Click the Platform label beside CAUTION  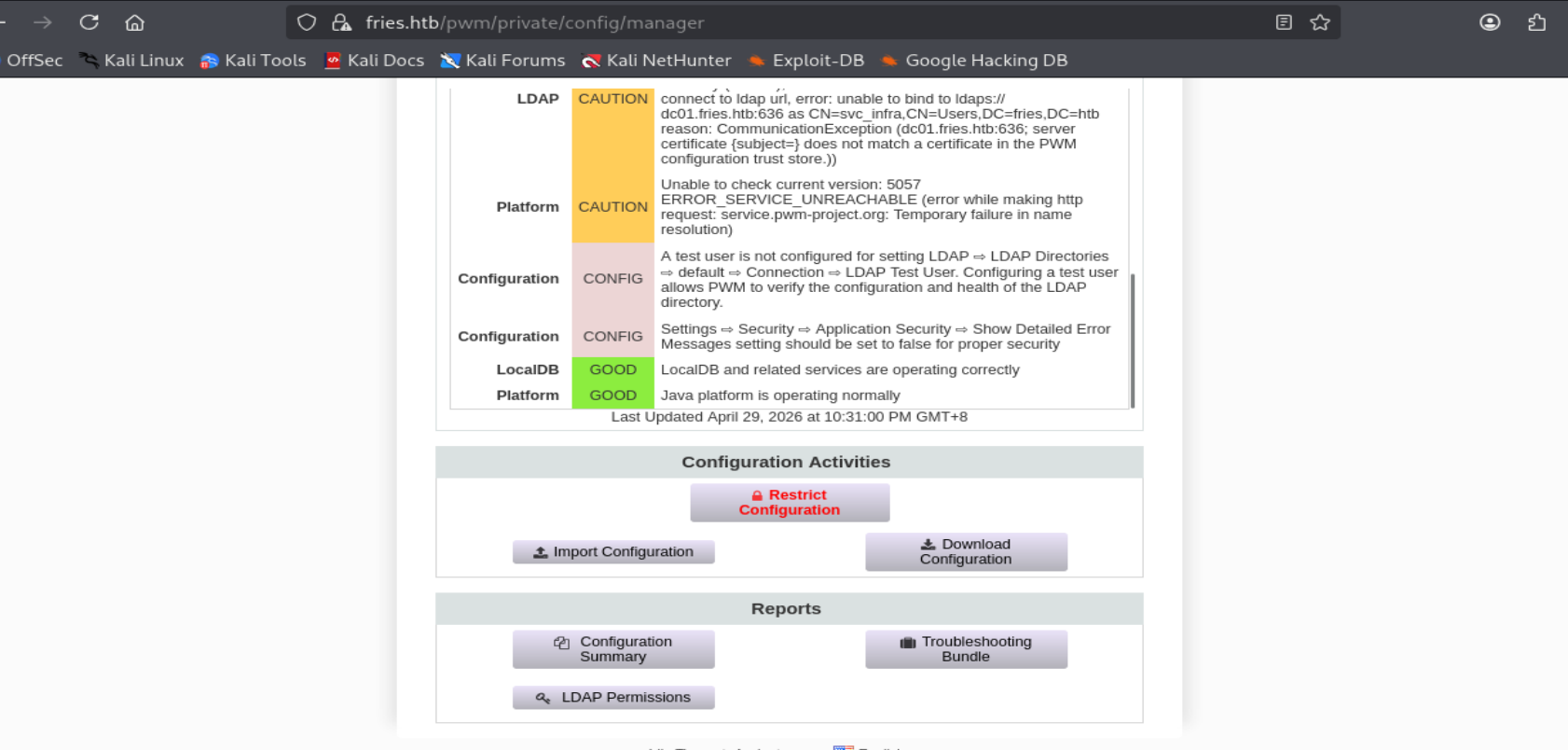click(528, 207)
